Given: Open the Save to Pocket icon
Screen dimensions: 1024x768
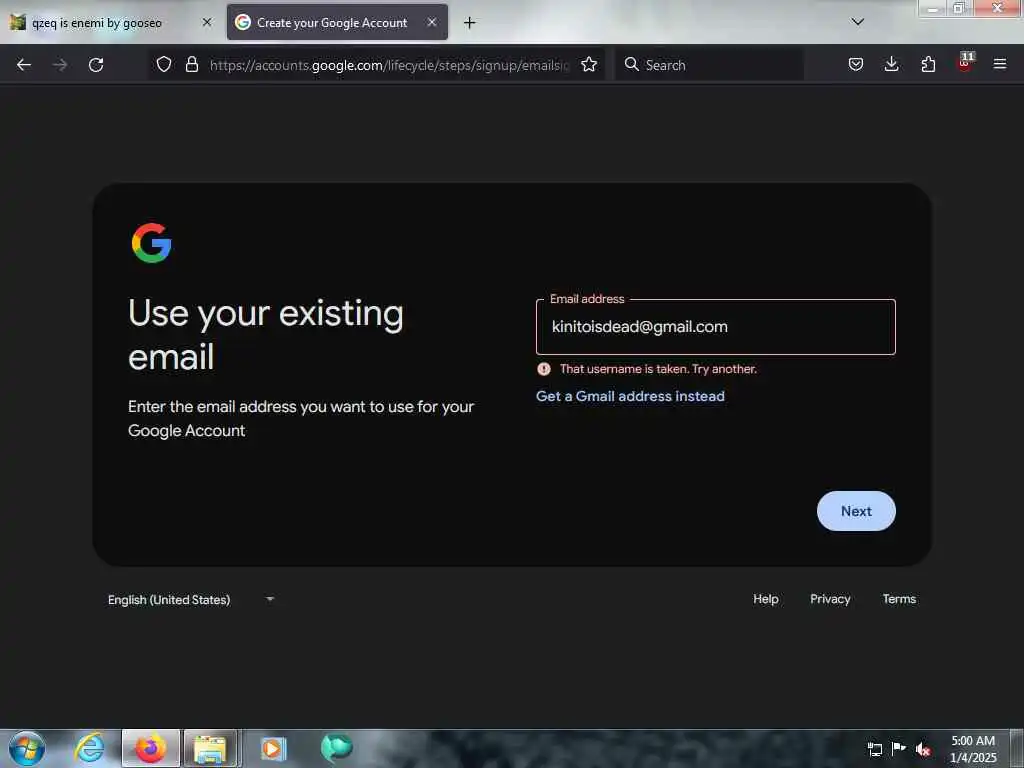Looking at the screenshot, I should (856, 64).
